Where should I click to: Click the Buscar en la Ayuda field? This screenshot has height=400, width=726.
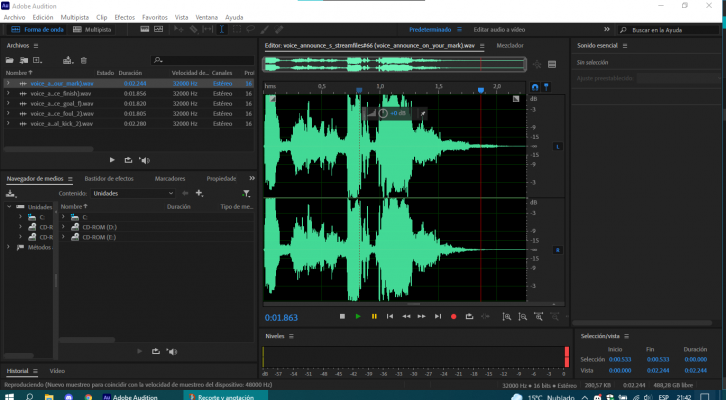pyautogui.click(x=669, y=30)
